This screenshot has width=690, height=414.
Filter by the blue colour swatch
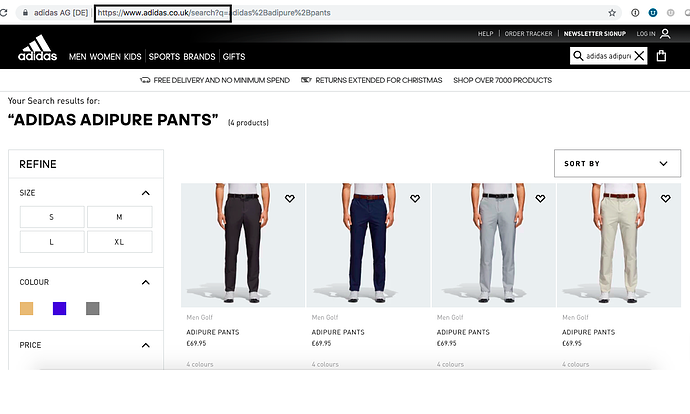tap(59, 308)
